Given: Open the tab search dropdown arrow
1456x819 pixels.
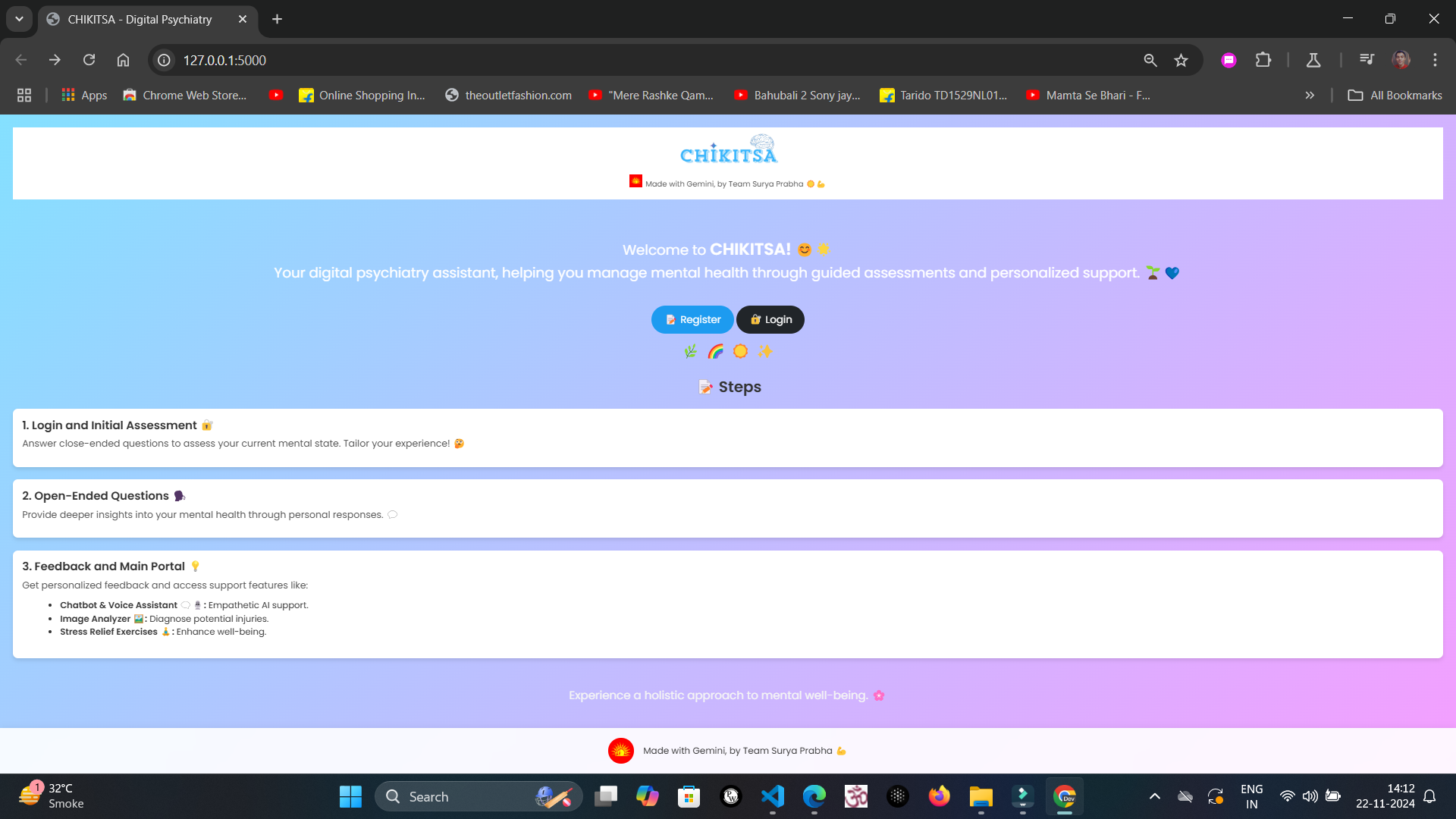Looking at the screenshot, I should coord(19,19).
